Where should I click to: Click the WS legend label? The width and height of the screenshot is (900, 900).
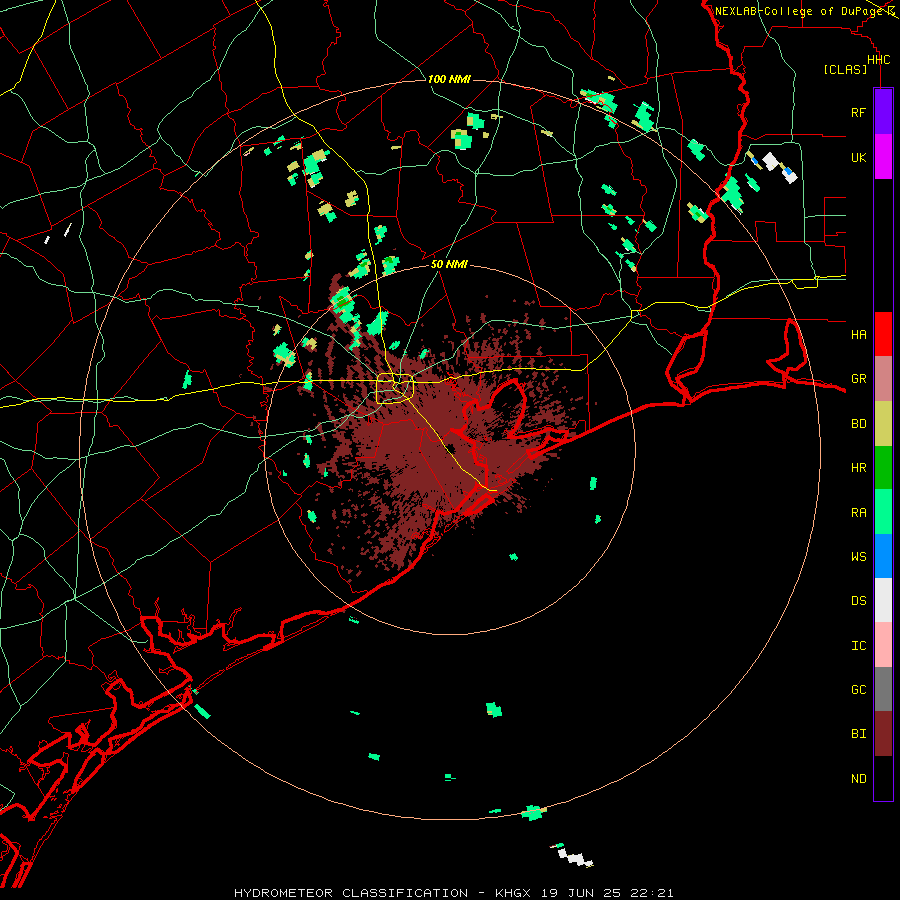coord(859,556)
